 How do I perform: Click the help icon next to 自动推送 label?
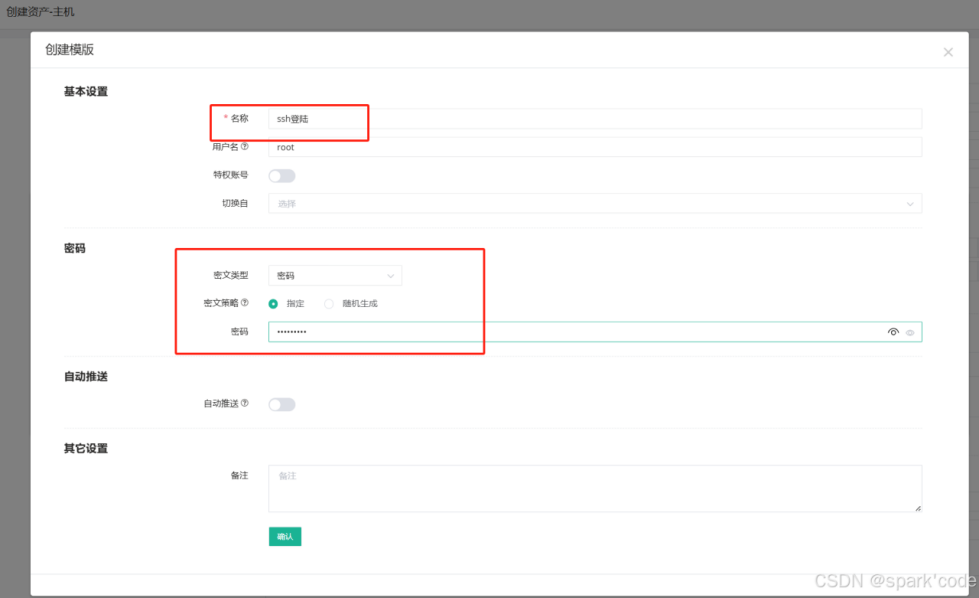coord(245,403)
